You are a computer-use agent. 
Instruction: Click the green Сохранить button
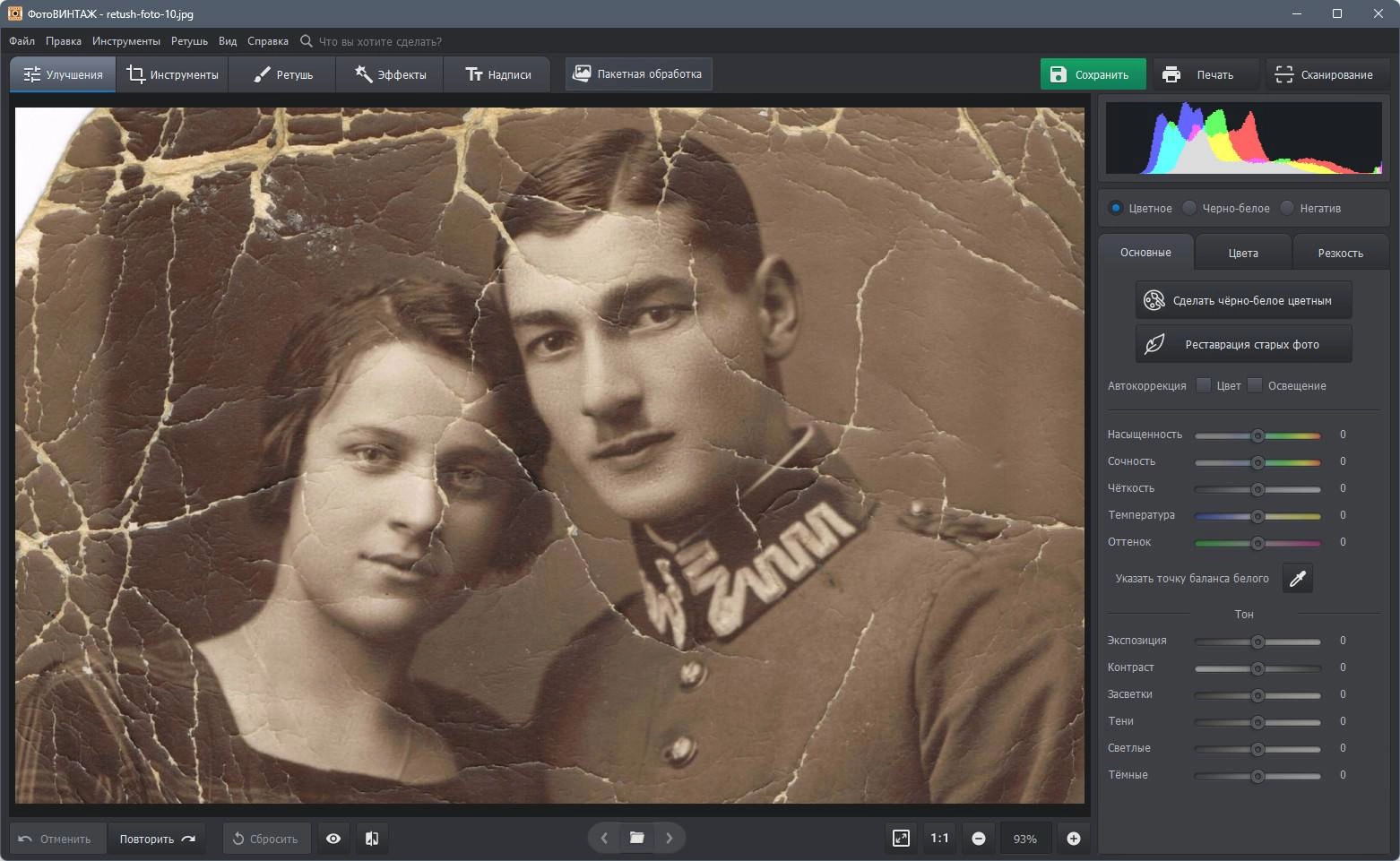point(1093,74)
